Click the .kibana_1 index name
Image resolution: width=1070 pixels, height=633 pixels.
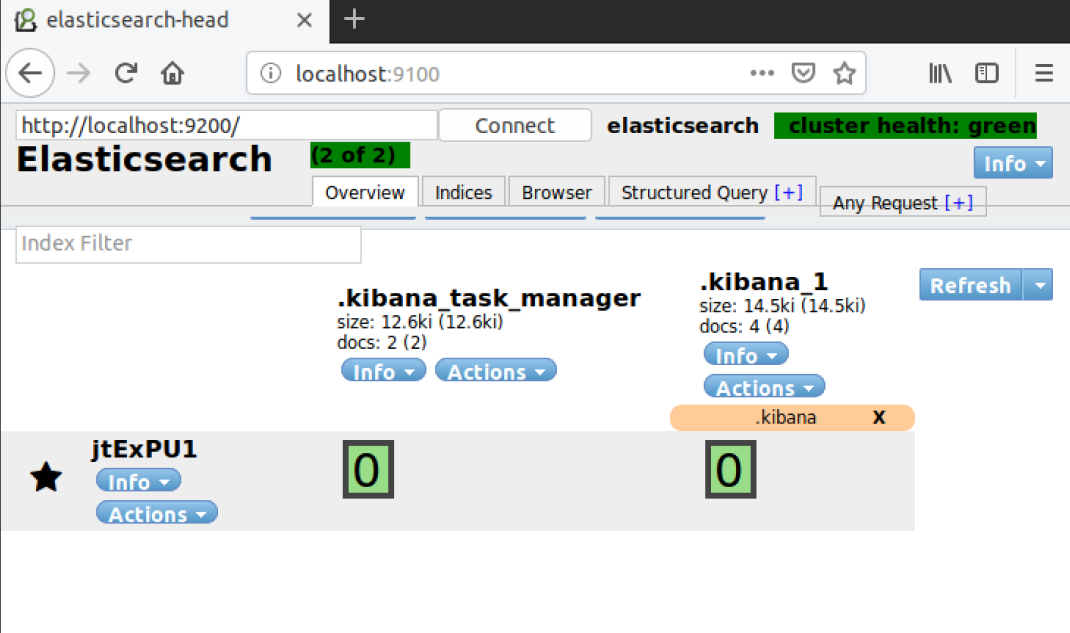point(764,281)
